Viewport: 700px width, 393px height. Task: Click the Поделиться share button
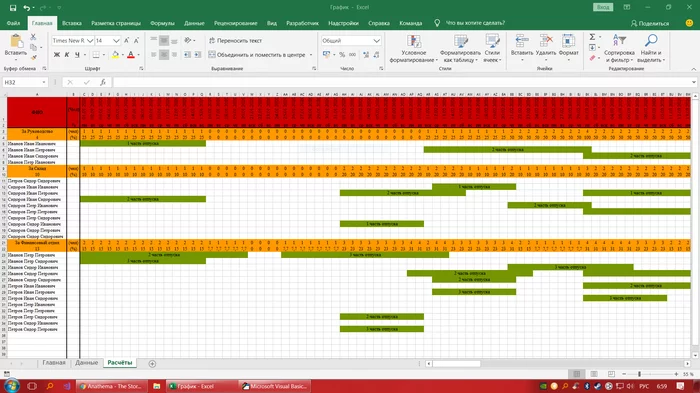650,23
